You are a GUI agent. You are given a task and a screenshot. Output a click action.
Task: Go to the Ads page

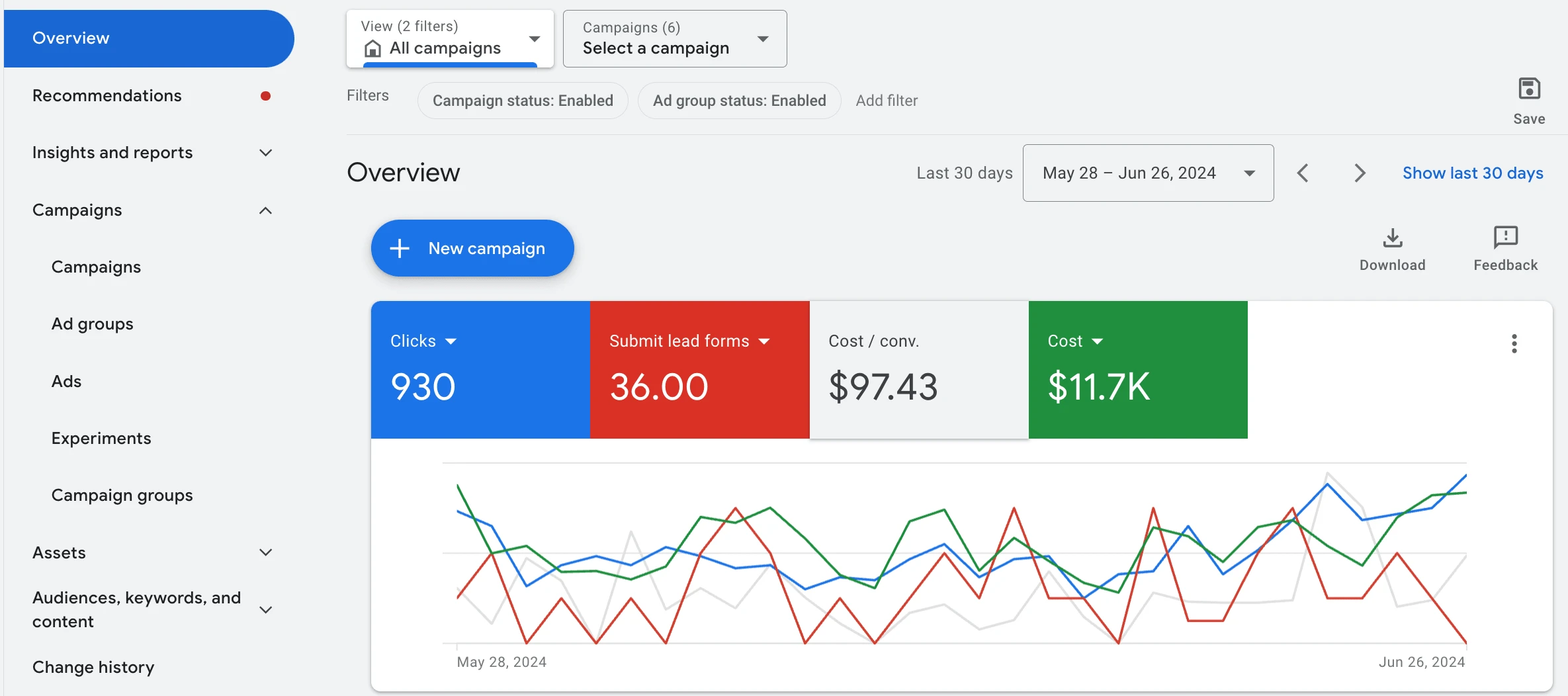point(67,382)
